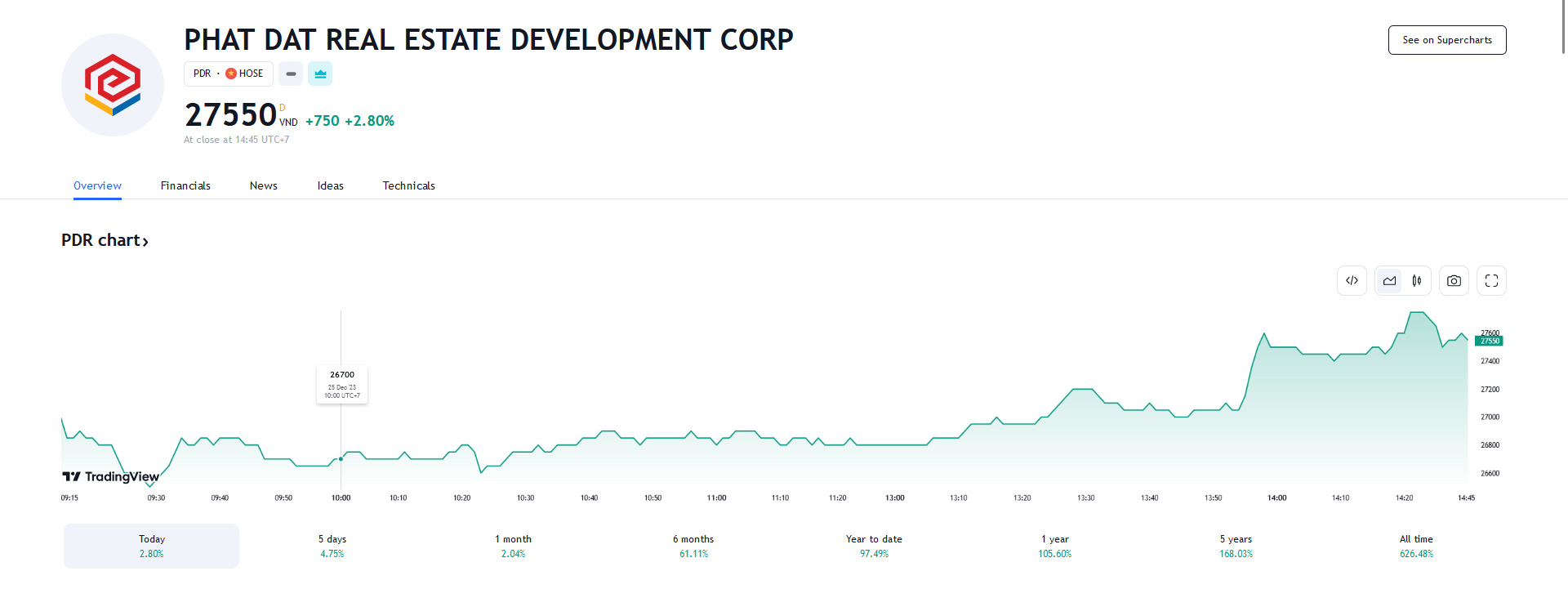This screenshot has height=598, width=1568.
Task: Switch to the News tab
Action: (x=263, y=185)
